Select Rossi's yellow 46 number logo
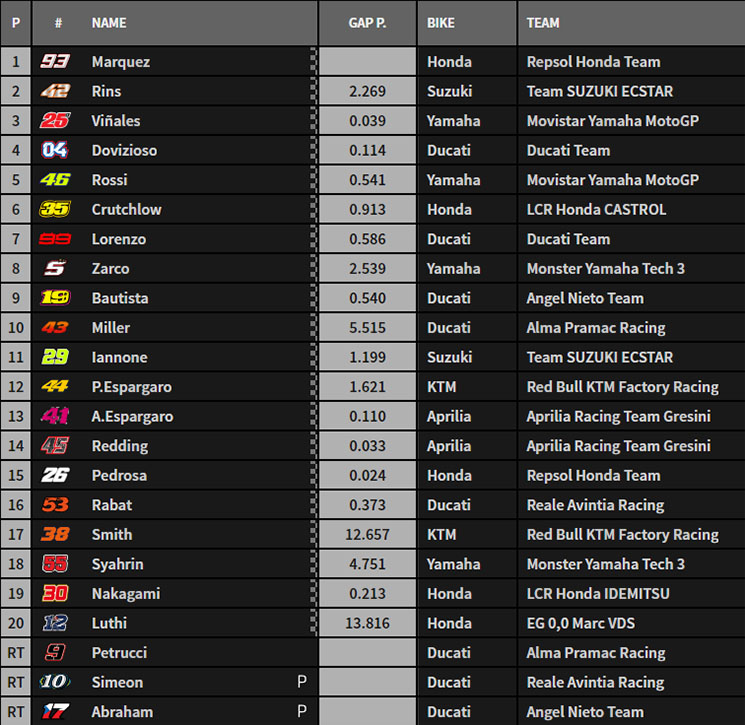This screenshot has width=745, height=725. pyautogui.click(x=55, y=180)
